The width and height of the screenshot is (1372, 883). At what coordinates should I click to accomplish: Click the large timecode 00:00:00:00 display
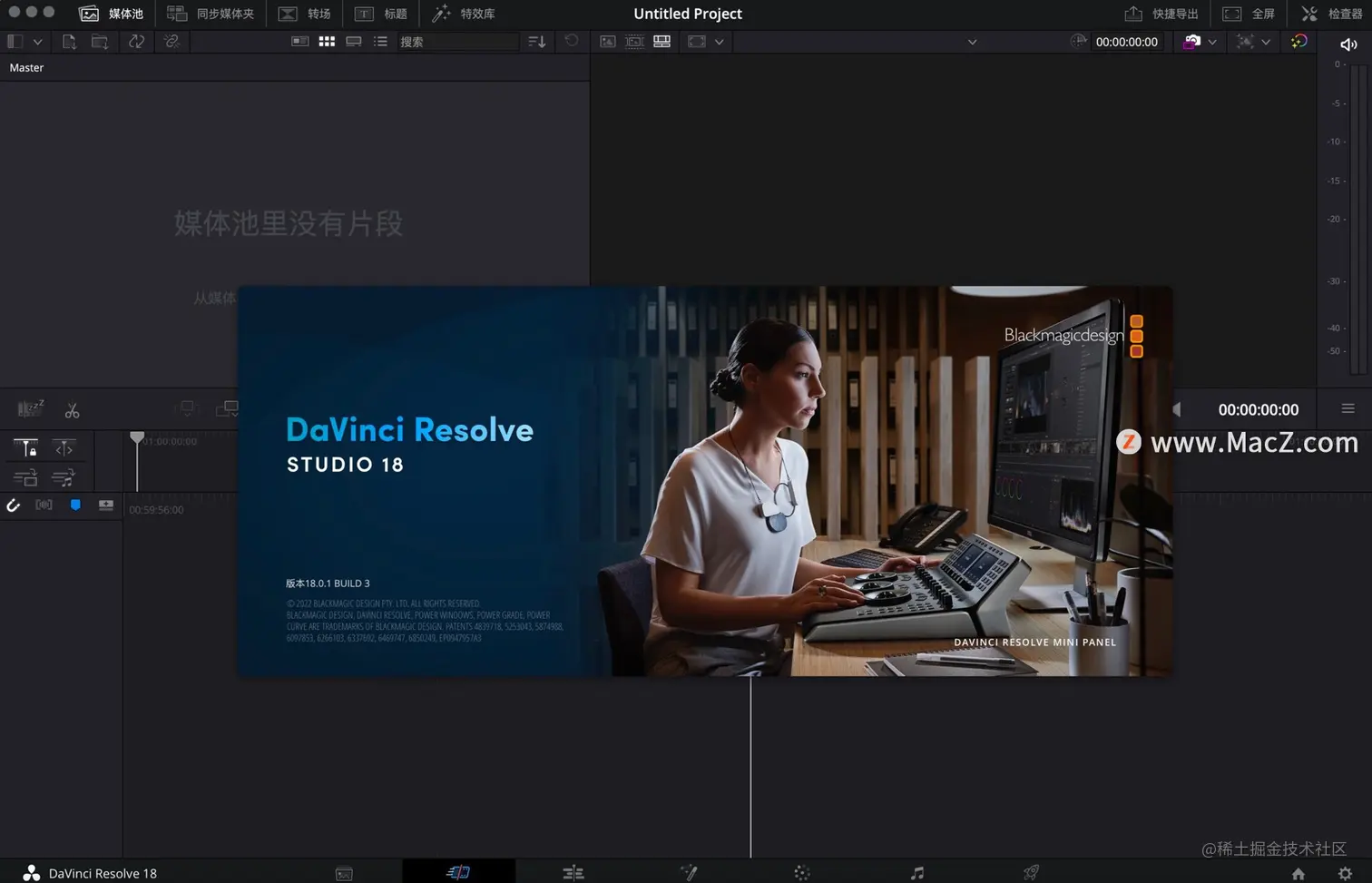pyautogui.click(x=1258, y=409)
